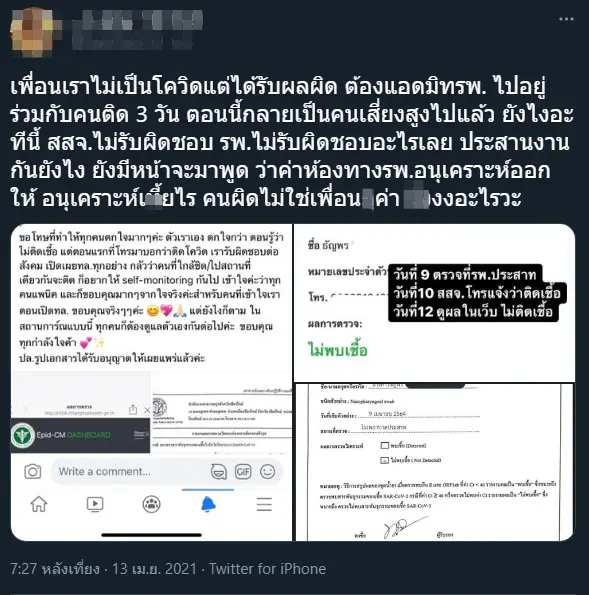
Task: Click the tweet timestamp 13 เม.ย. 2021
Action: point(154,569)
